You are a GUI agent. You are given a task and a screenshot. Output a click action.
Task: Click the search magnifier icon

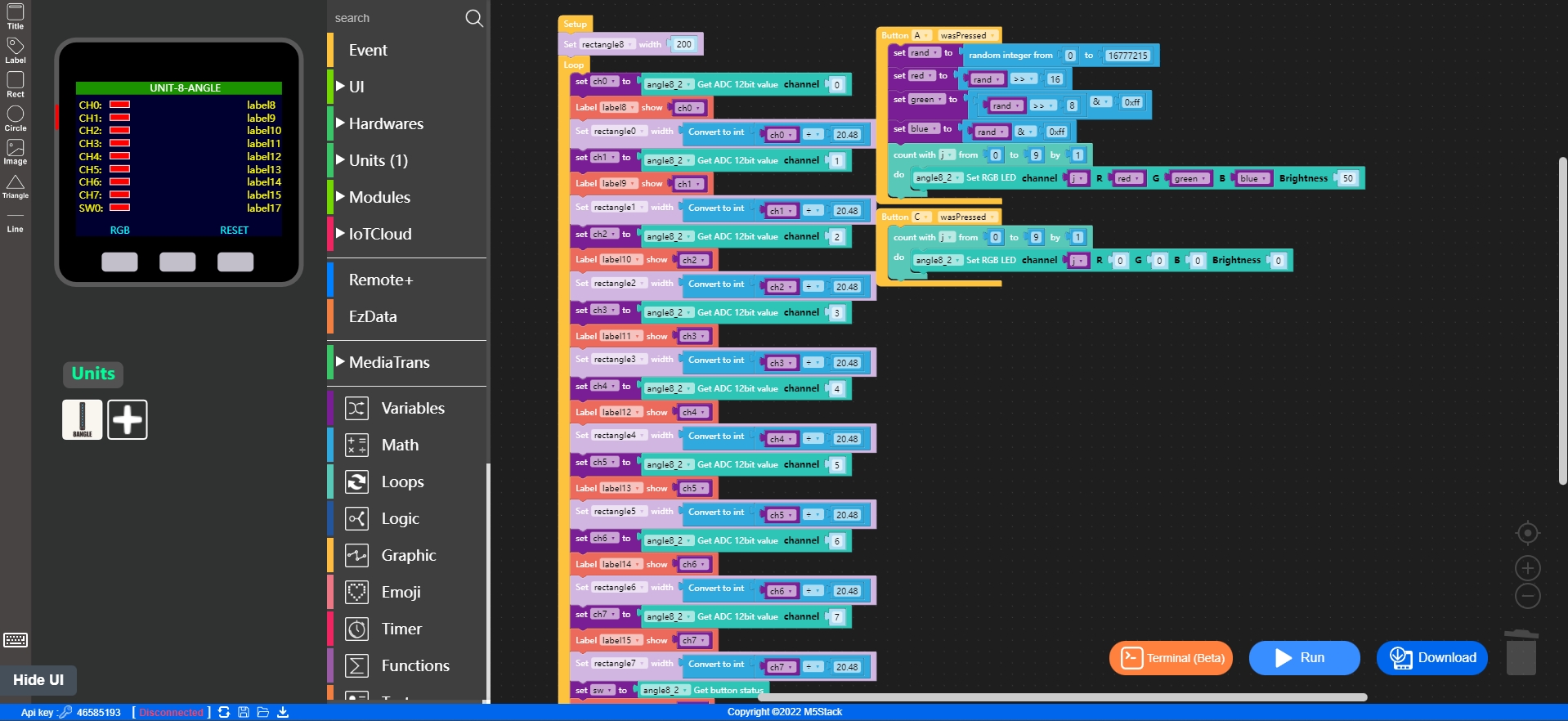click(x=473, y=18)
